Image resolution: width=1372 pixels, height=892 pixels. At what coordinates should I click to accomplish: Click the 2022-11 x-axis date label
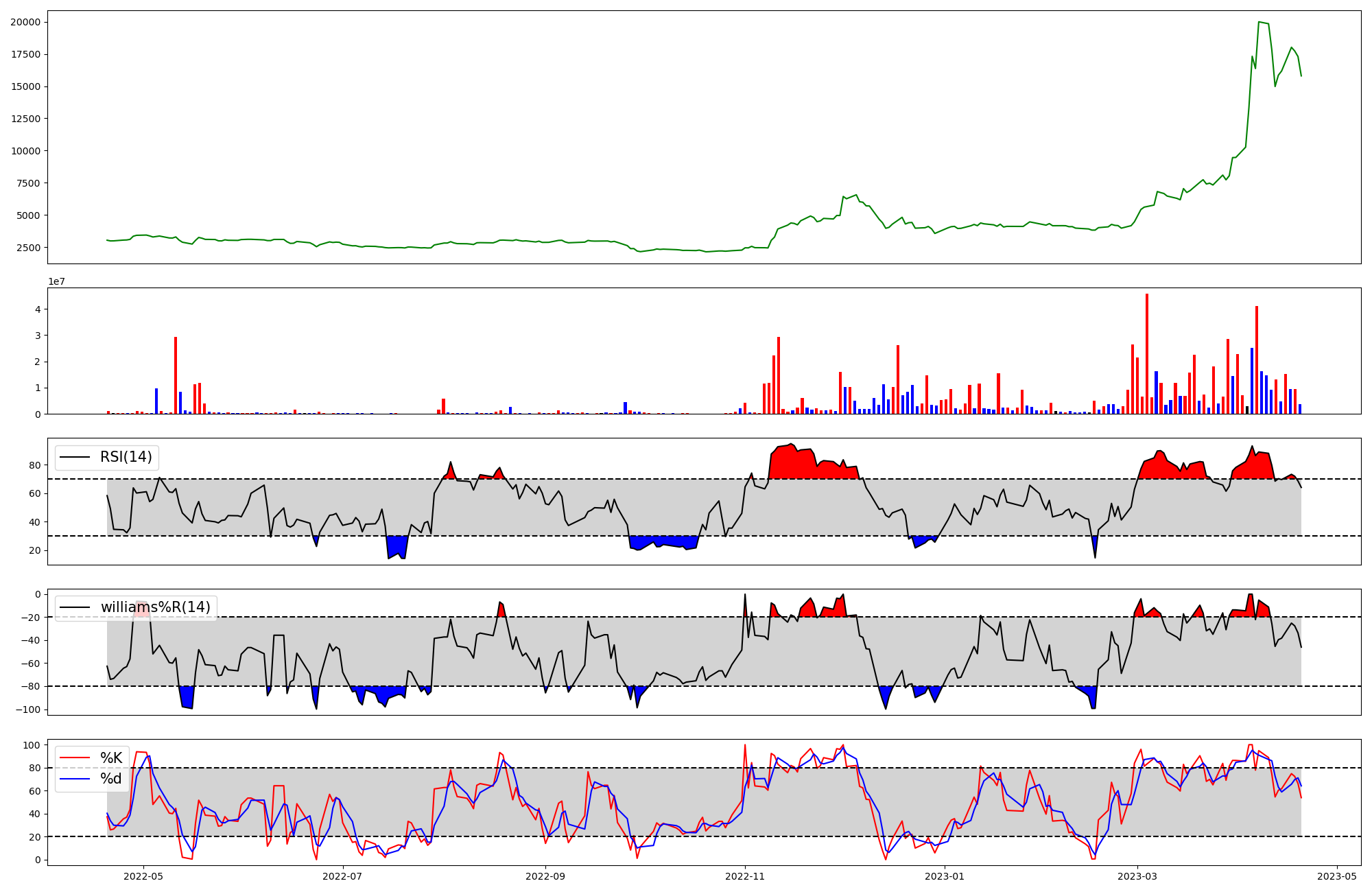coord(745,876)
